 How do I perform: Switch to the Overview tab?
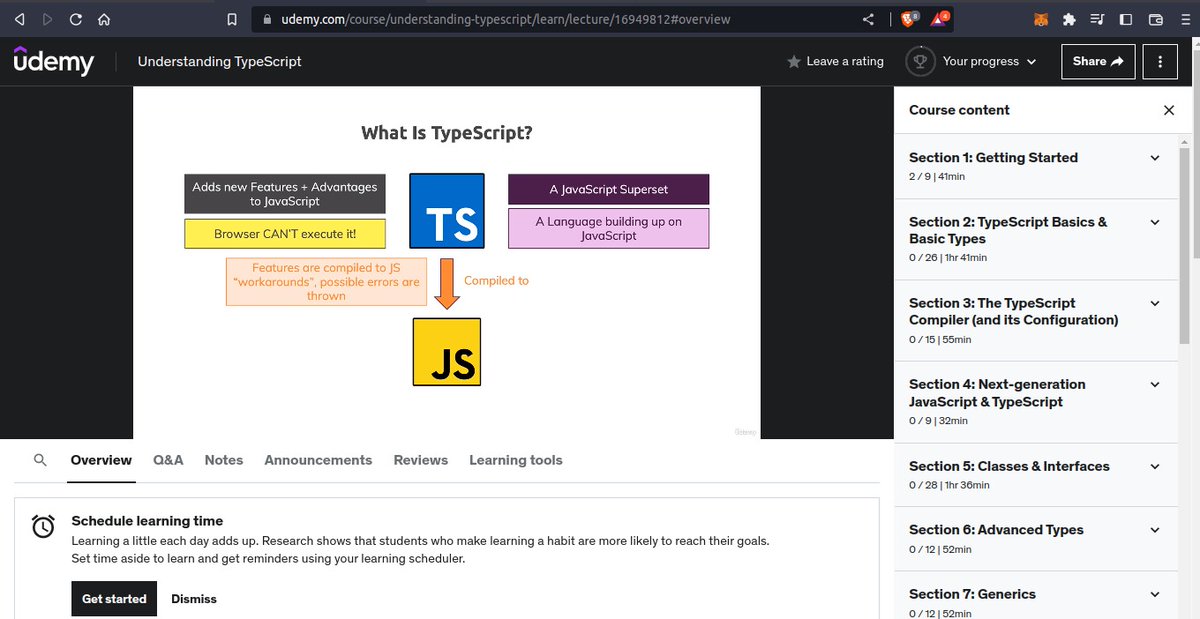point(101,460)
